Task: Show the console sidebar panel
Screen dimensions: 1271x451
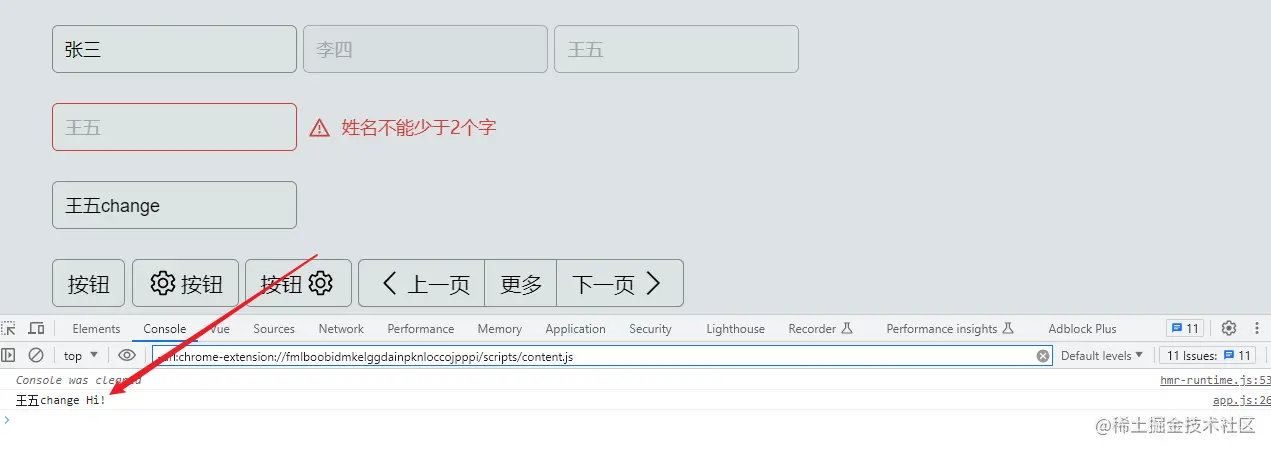Action: [x=8, y=355]
